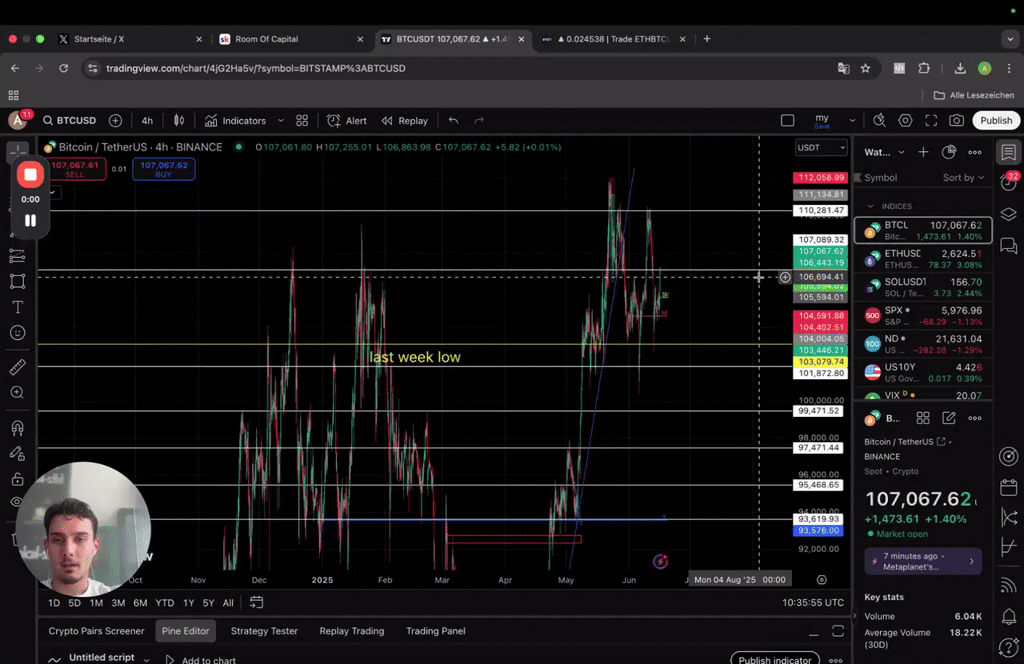Redo the chart action

[x=479, y=121]
